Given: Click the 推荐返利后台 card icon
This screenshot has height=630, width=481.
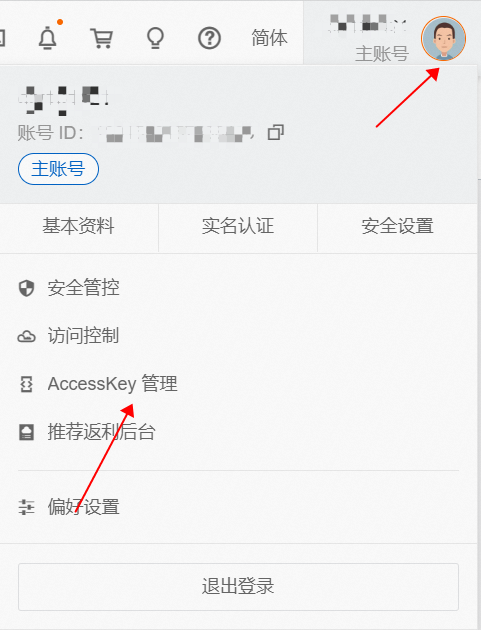Looking at the screenshot, I should [x=27, y=432].
